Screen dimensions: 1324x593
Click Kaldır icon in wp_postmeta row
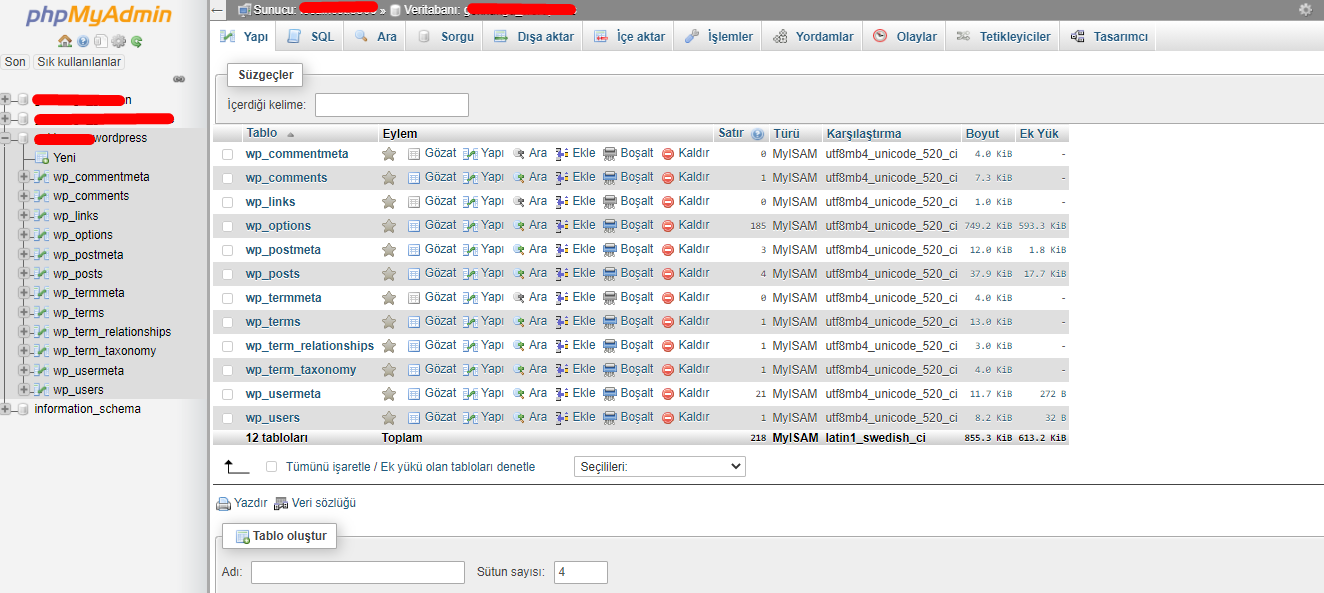click(668, 250)
